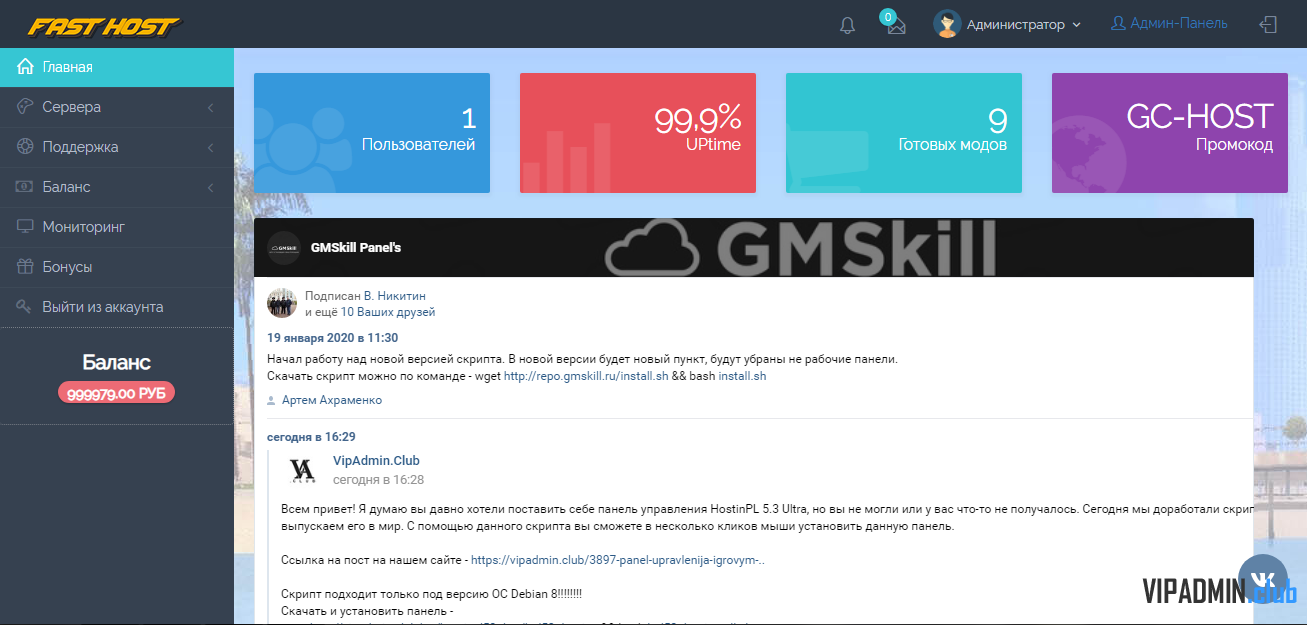Open the Админ-Панель link
Screen dimensions: 1307x625
click(x=1170, y=23)
